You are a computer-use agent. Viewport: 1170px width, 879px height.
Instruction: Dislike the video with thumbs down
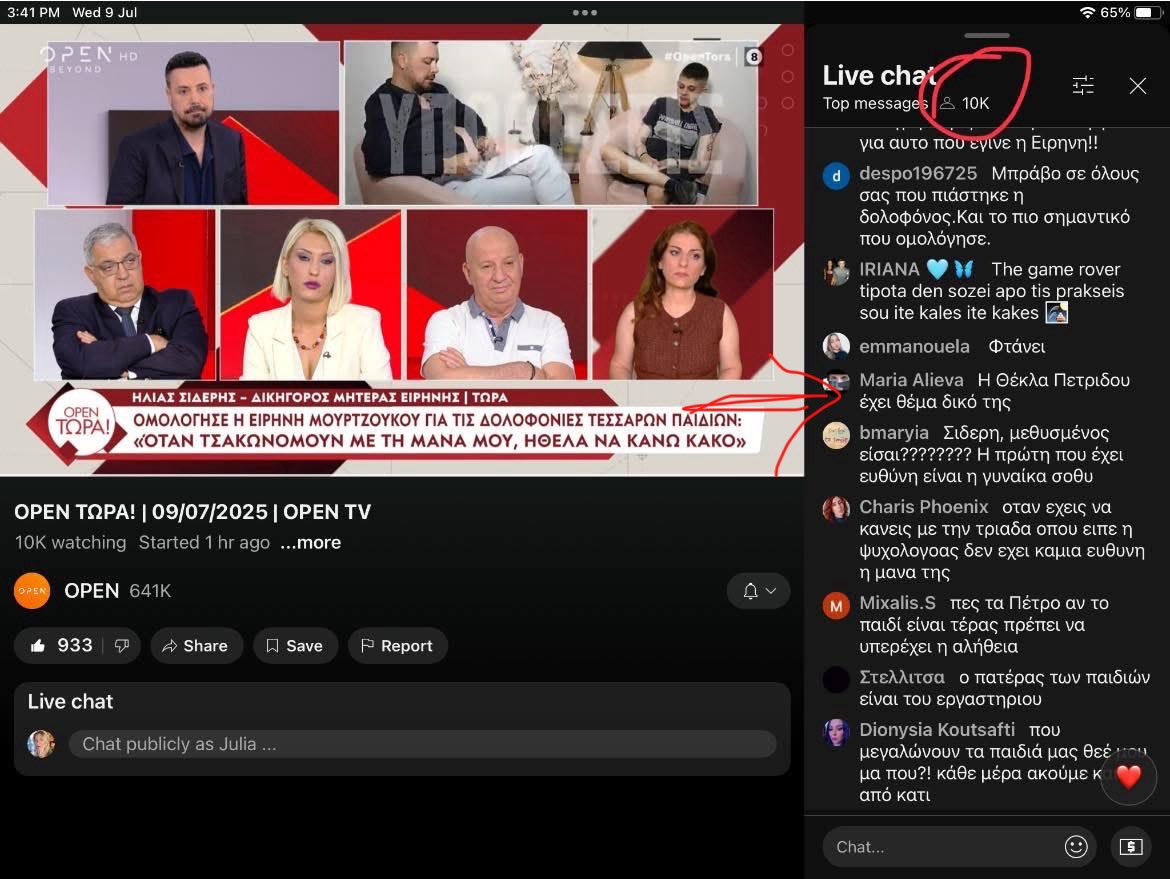122,645
